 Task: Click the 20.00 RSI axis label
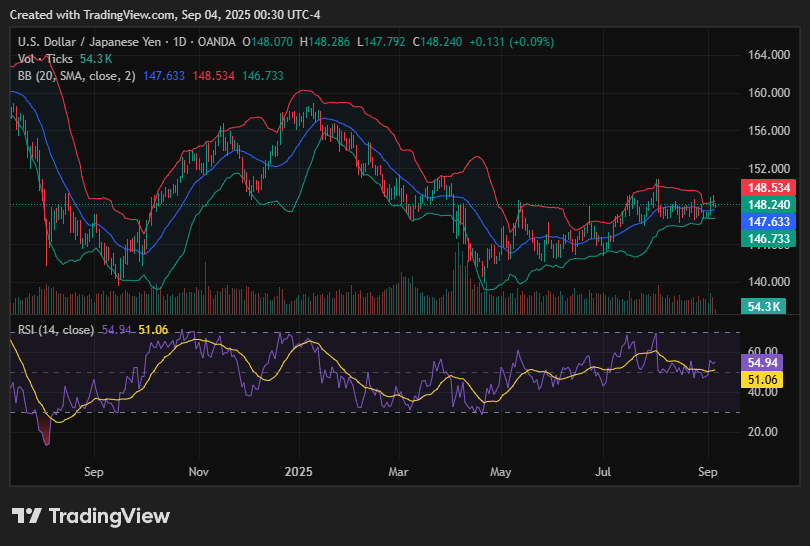click(x=762, y=432)
